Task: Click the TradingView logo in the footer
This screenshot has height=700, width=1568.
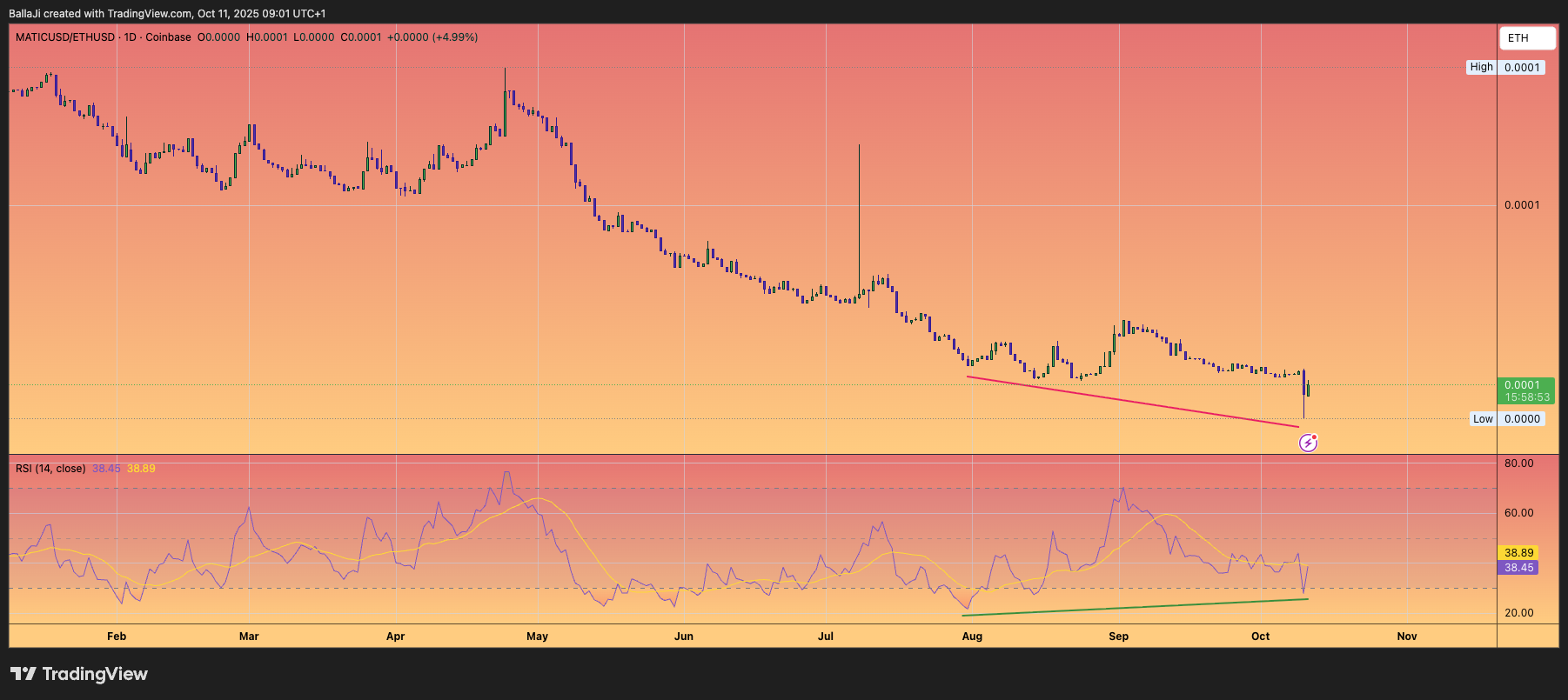Action: 79,674
